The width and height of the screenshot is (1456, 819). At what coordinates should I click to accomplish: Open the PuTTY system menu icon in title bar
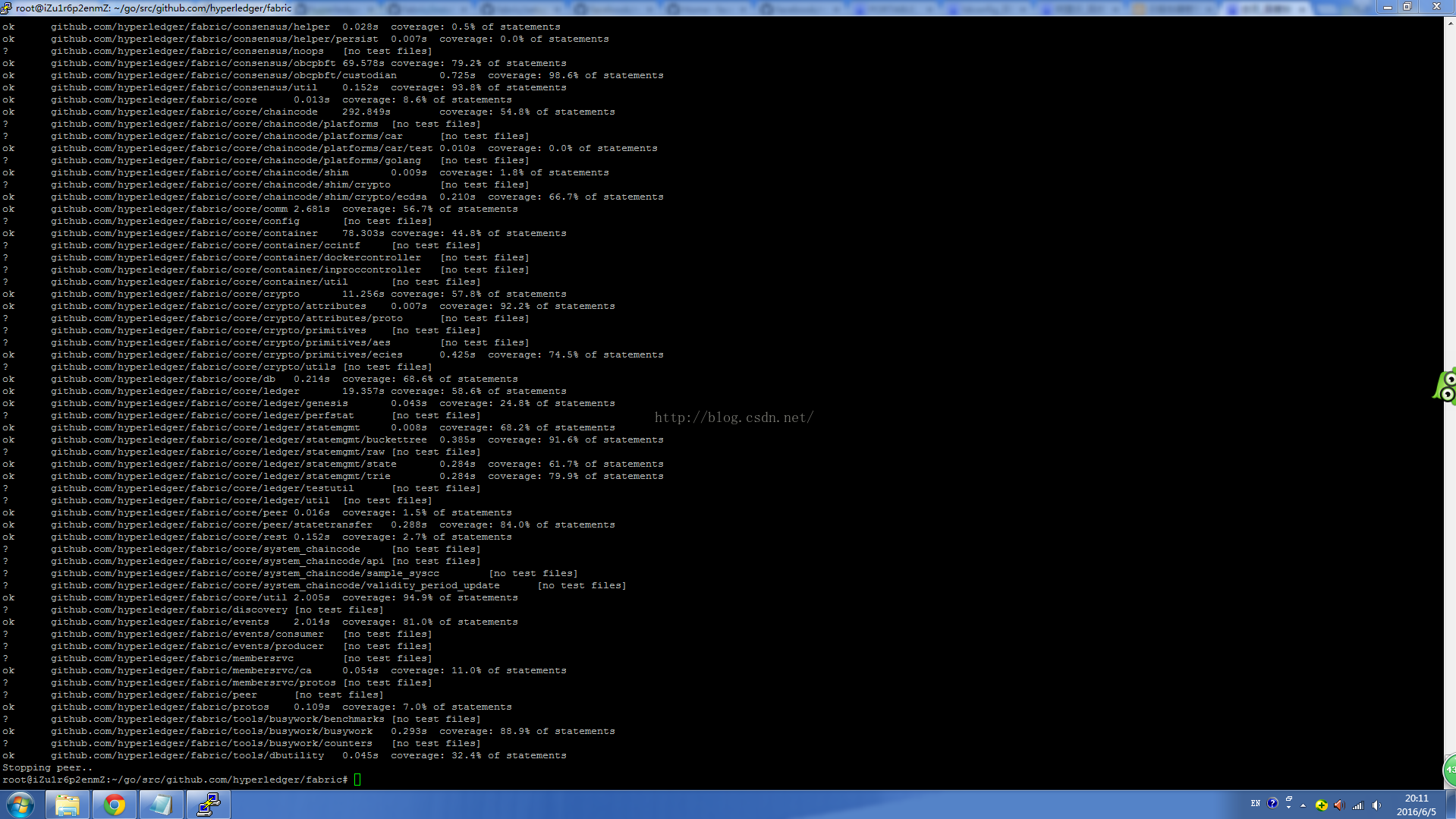tap(7, 8)
